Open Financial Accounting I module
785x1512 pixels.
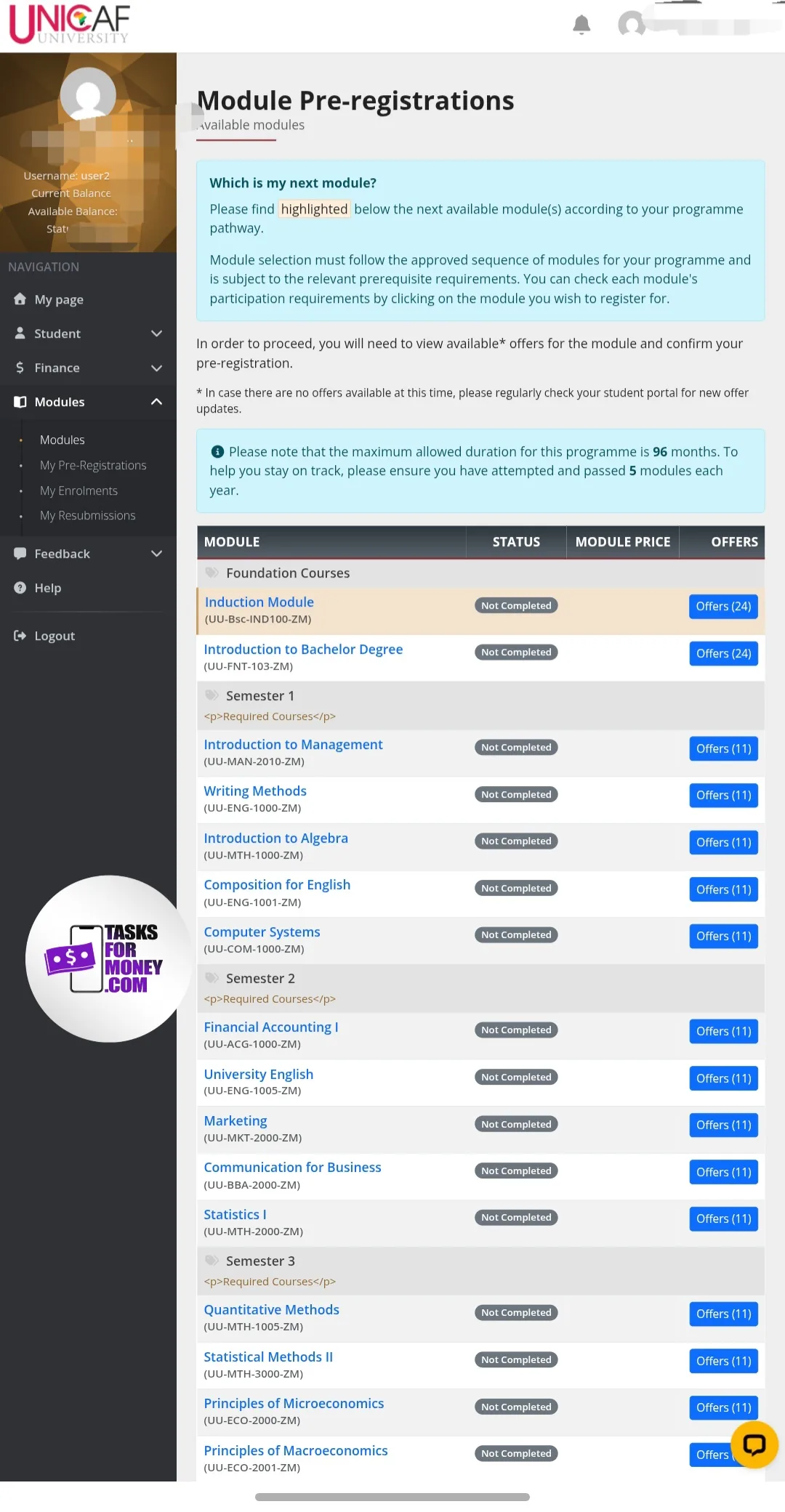tap(271, 1027)
